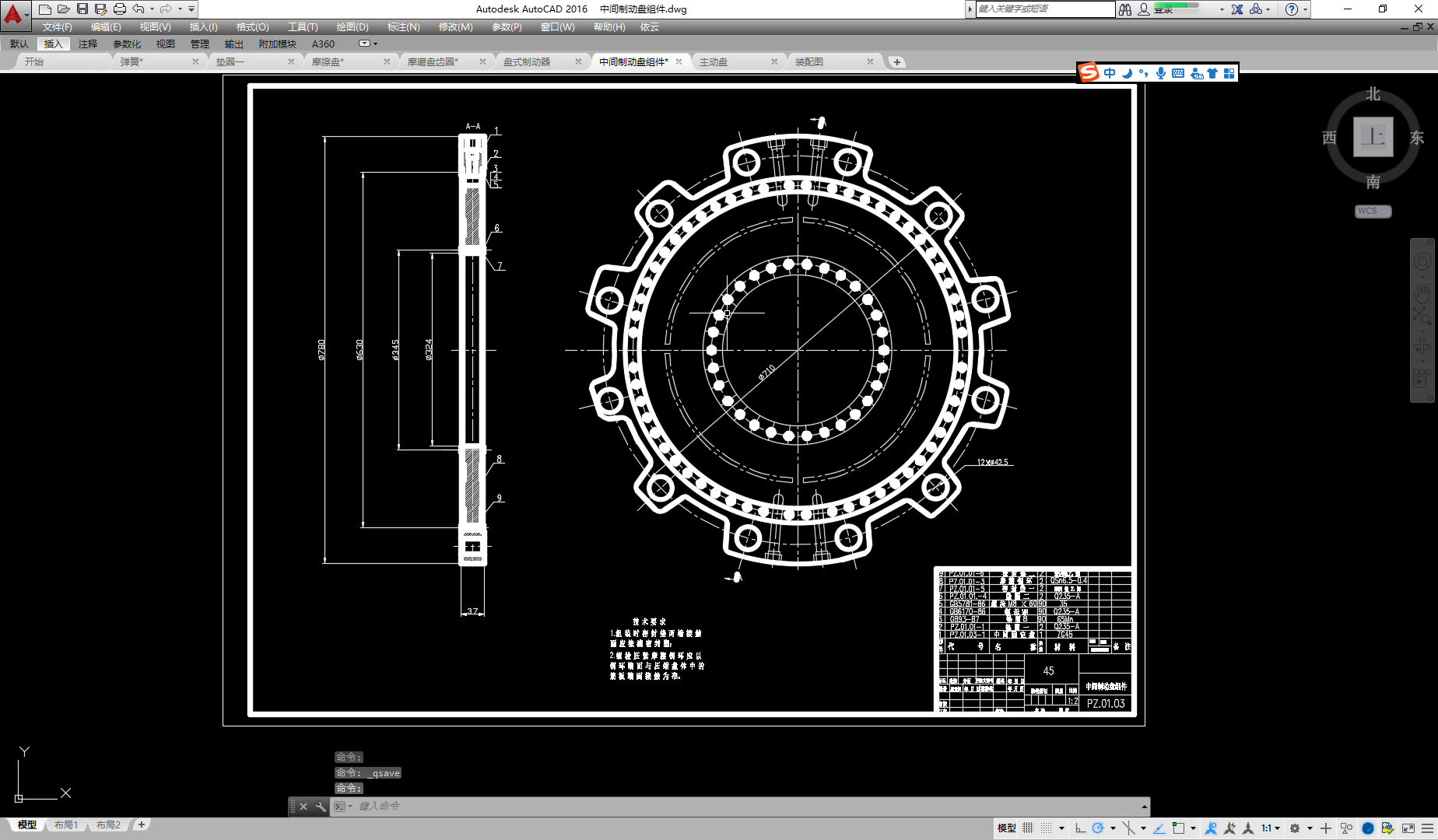The width and height of the screenshot is (1438, 840).
Task: Open the 标注(N) menu
Action: tap(404, 26)
